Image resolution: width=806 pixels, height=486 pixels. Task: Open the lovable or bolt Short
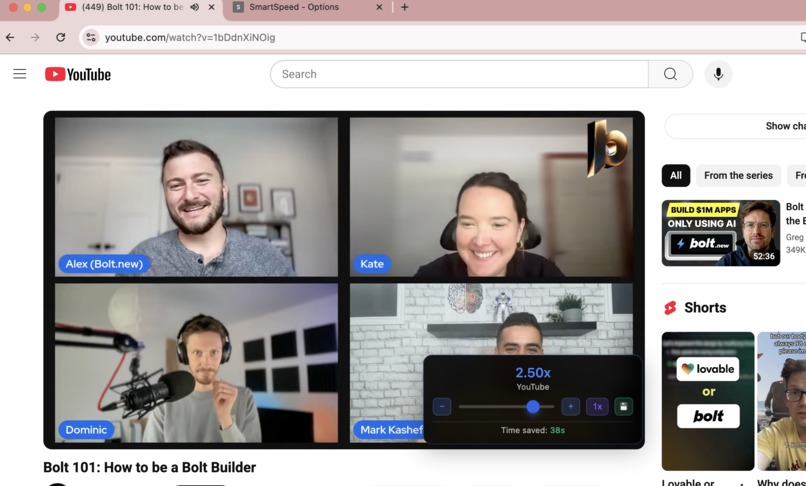pos(708,401)
